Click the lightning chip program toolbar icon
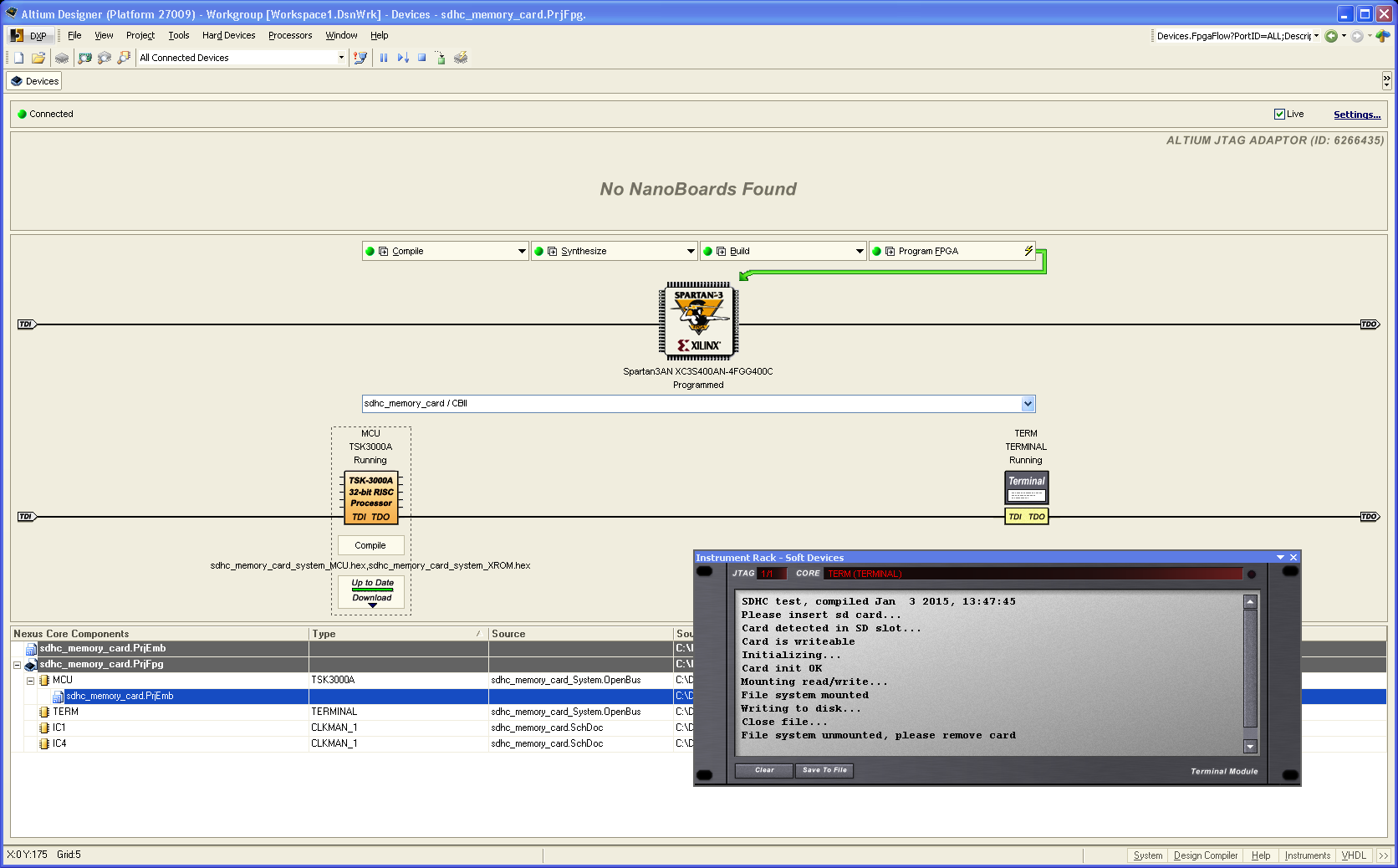This screenshot has width=1398, height=868. point(461,58)
